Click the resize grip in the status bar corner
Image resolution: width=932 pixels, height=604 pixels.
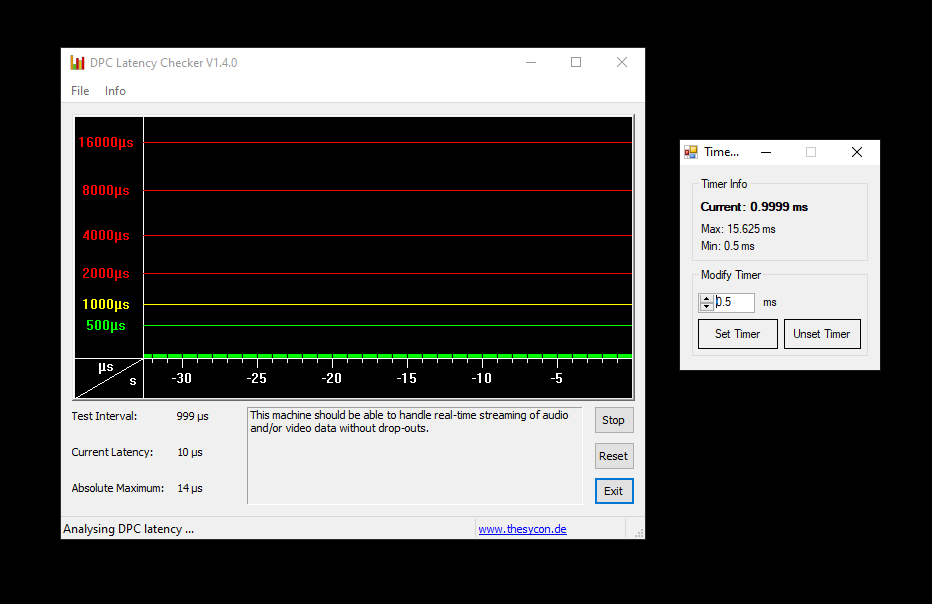(639, 533)
